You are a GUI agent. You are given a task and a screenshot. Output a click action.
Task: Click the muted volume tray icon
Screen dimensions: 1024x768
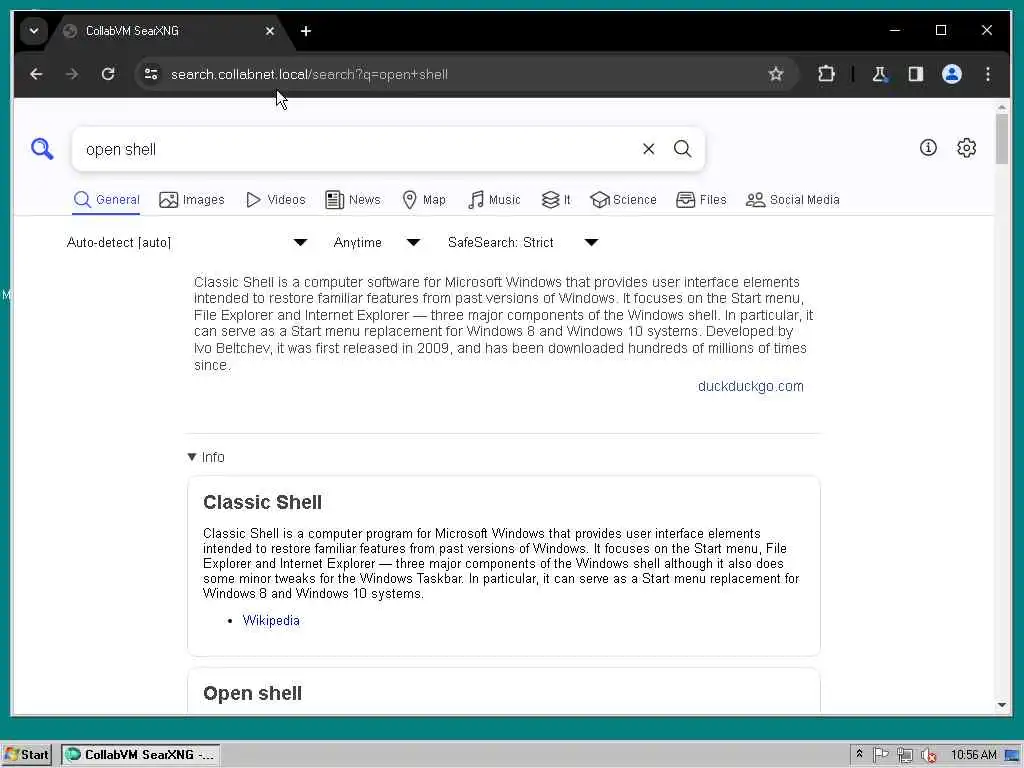pyautogui.click(x=928, y=755)
